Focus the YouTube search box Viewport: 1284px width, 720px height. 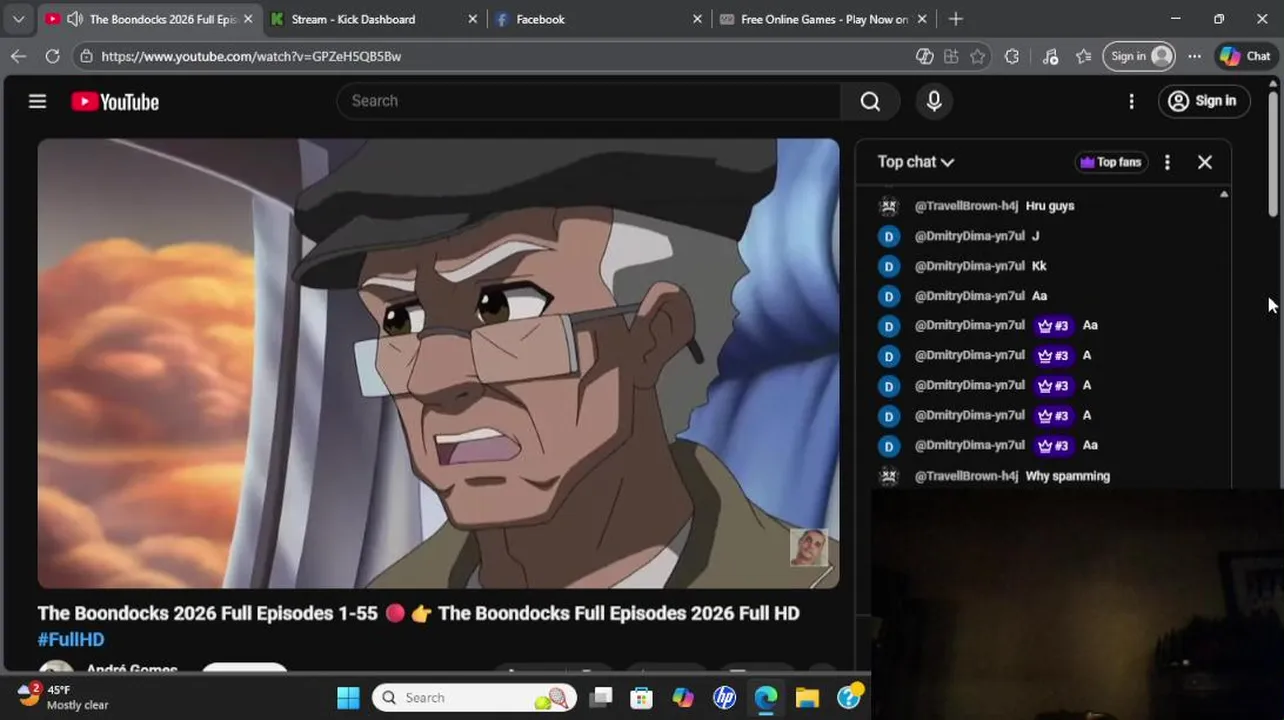click(590, 101)
